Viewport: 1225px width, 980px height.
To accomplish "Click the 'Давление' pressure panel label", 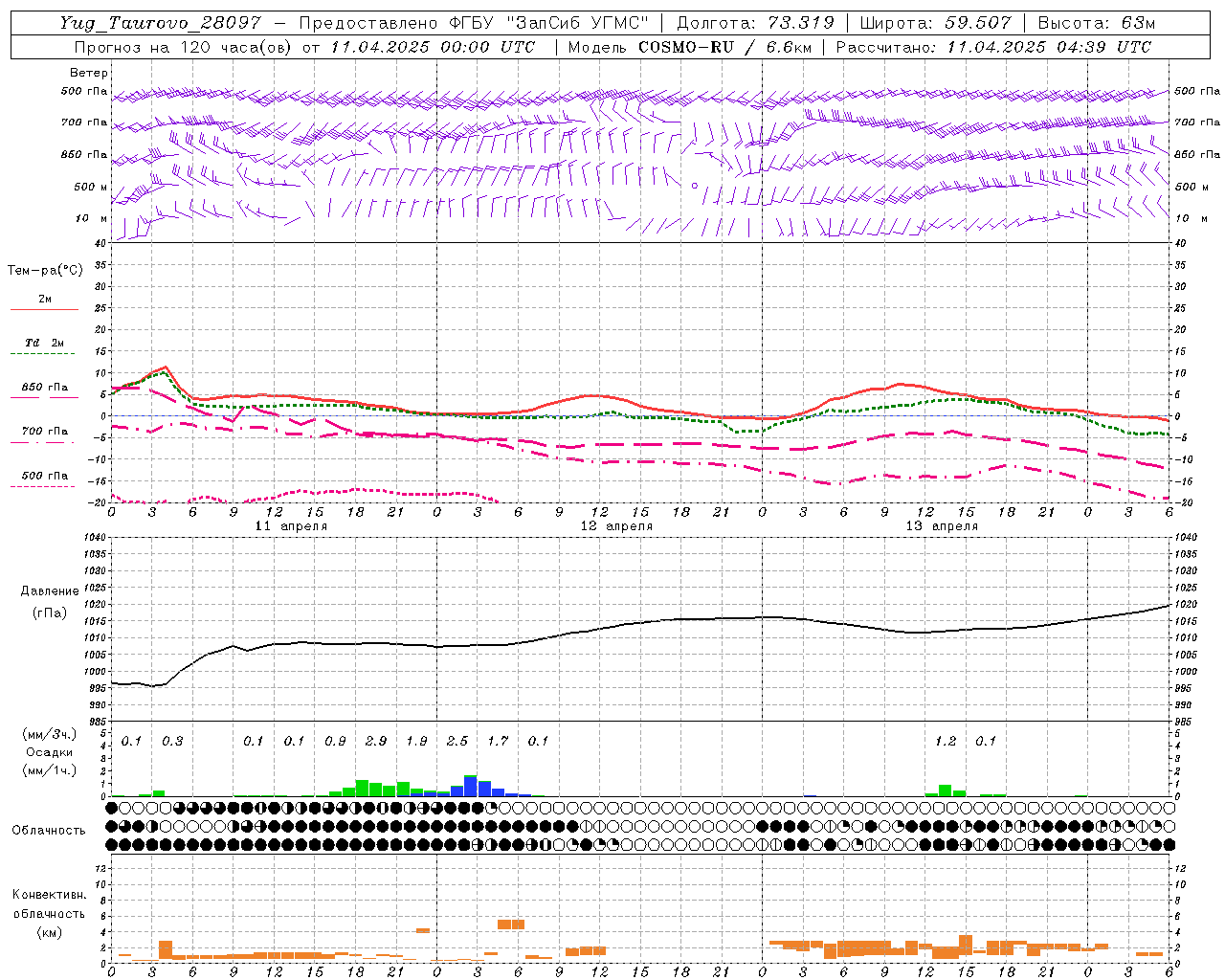I will [50, 591].
